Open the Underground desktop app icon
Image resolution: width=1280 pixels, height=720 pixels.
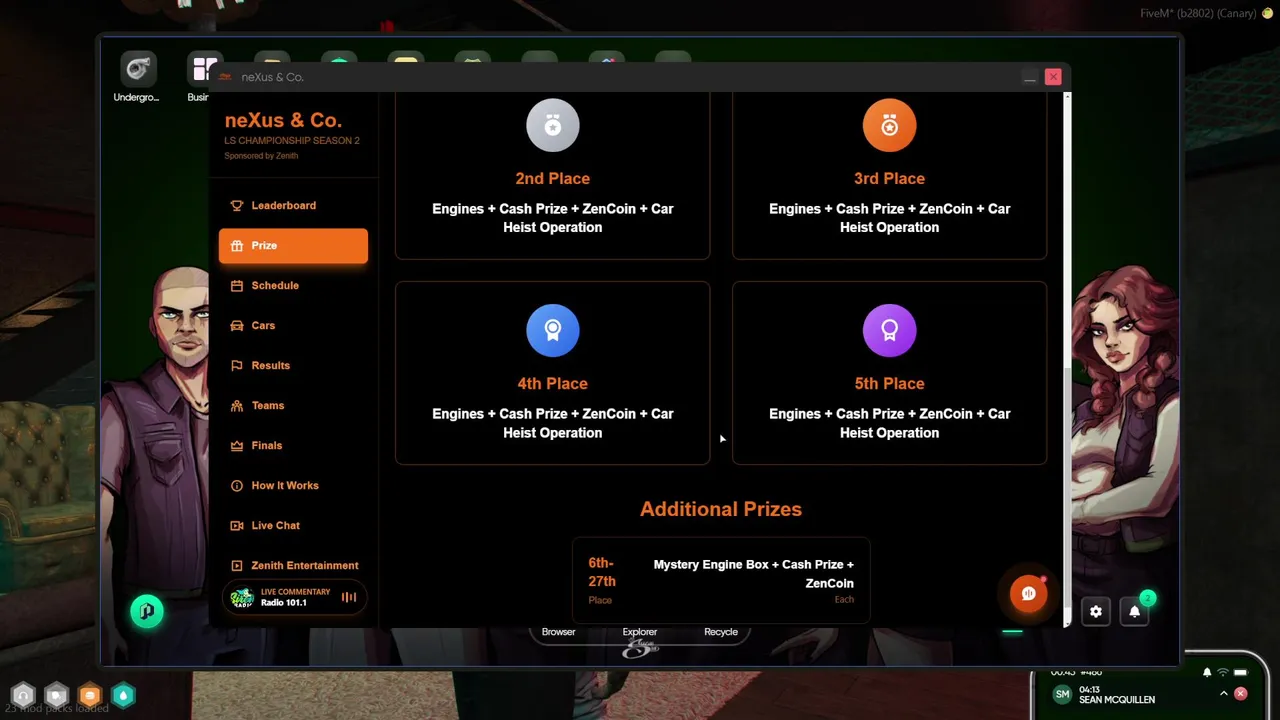point(138,69)
